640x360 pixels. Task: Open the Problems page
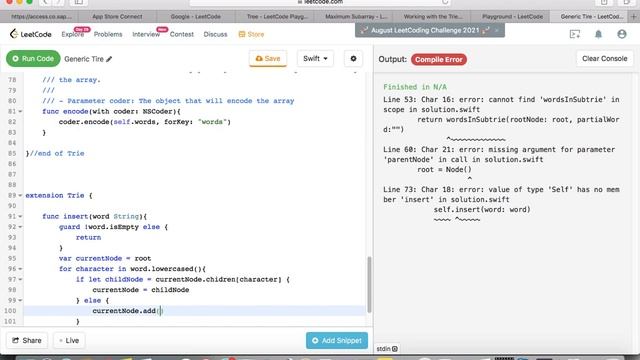pos(108,34)
